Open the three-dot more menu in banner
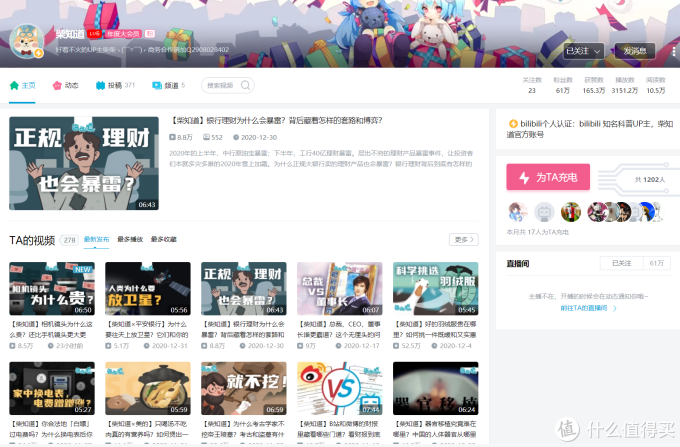The height and width of the screenshot is (447, 680). [x=673, y=51]
